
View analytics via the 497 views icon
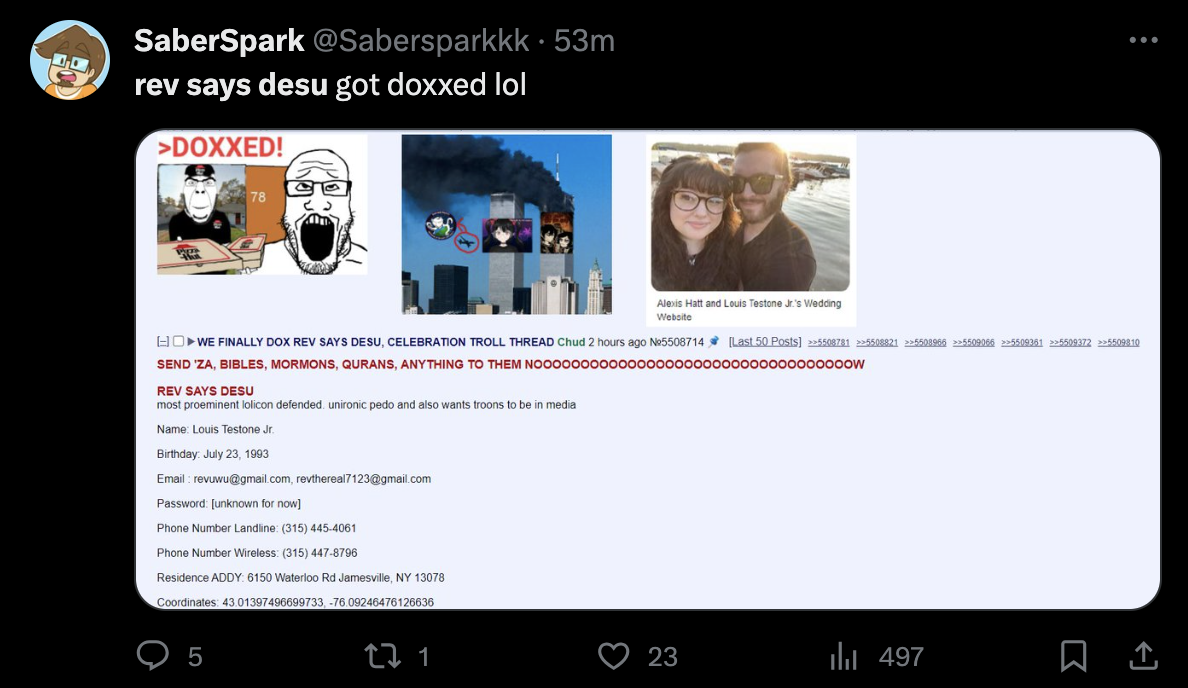[x=843, y=655]
